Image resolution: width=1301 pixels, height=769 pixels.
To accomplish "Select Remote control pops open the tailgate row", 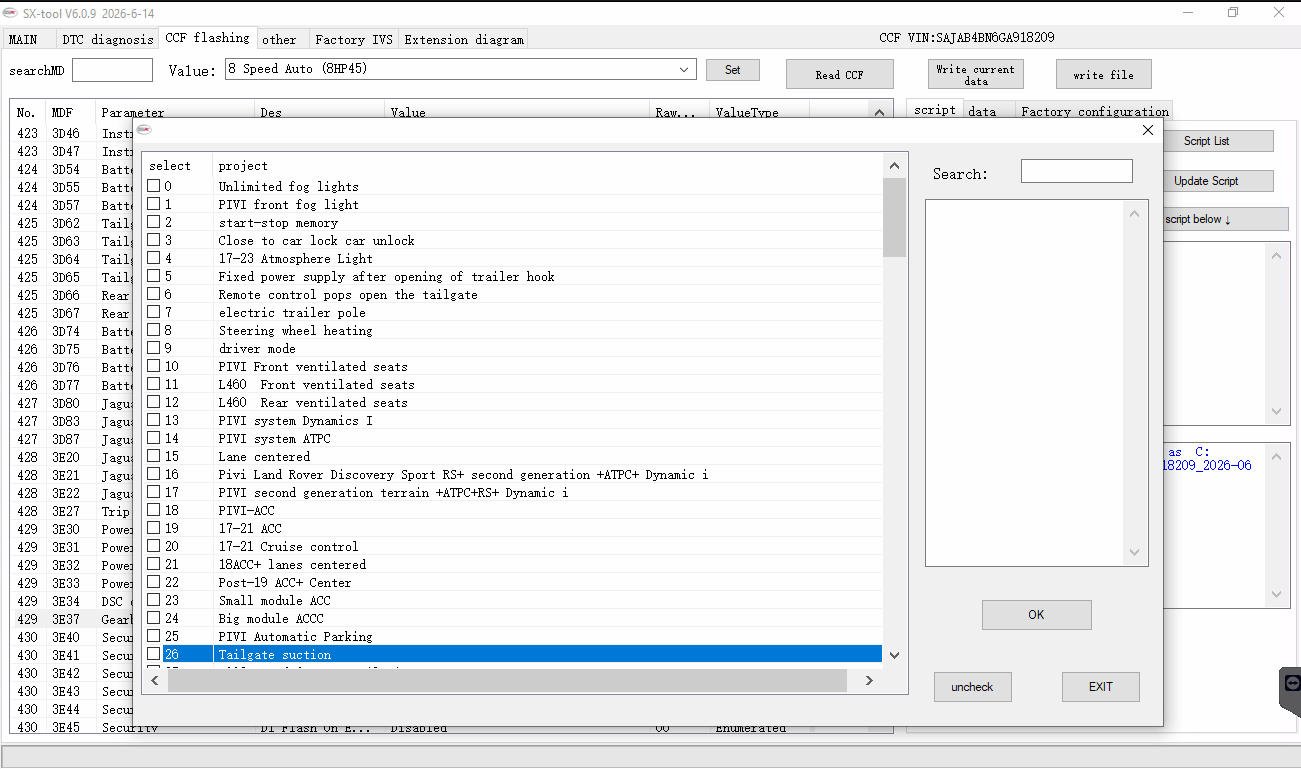I will click(514, 294).
